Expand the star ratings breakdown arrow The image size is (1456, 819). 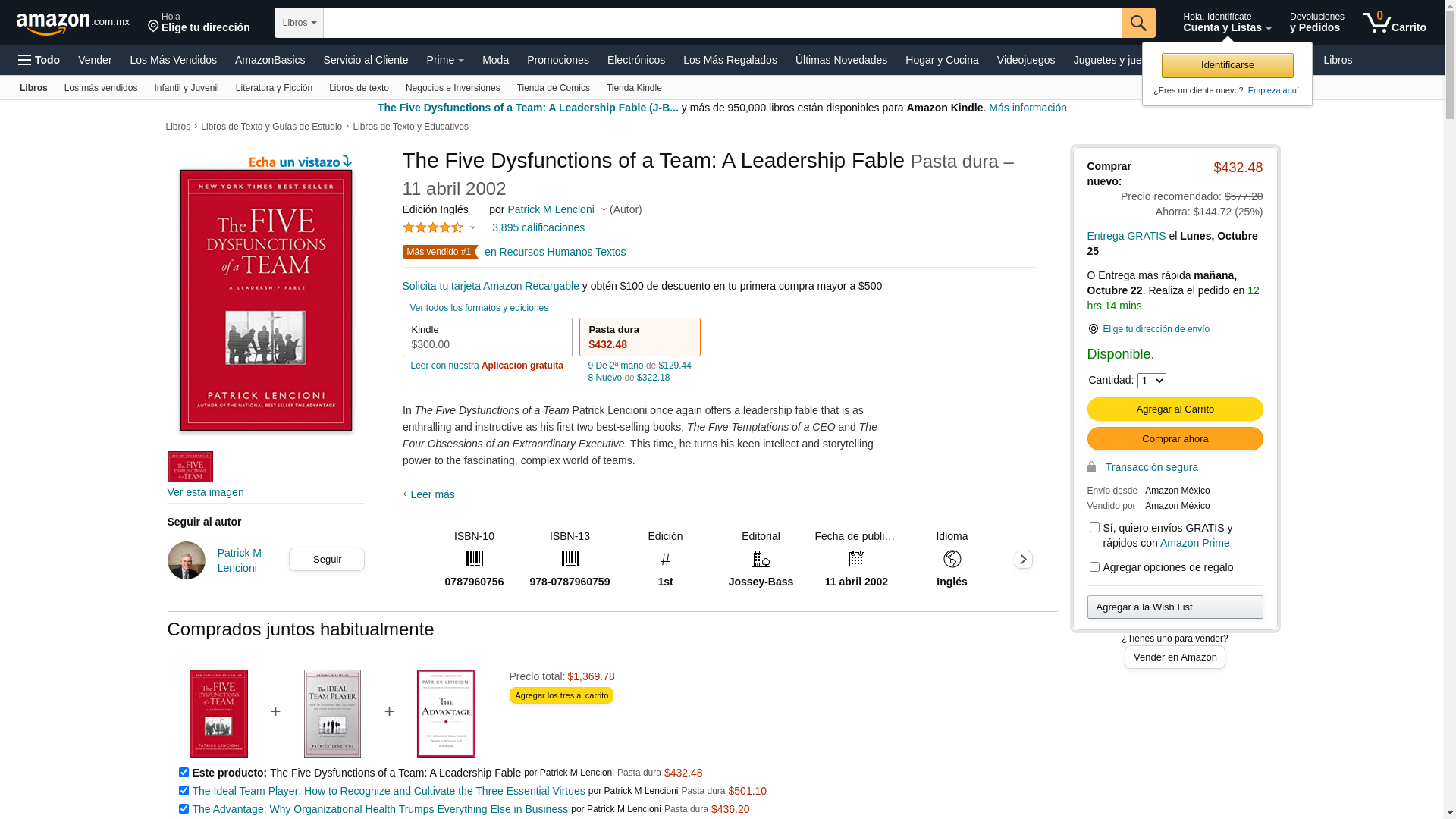[472, 227]
